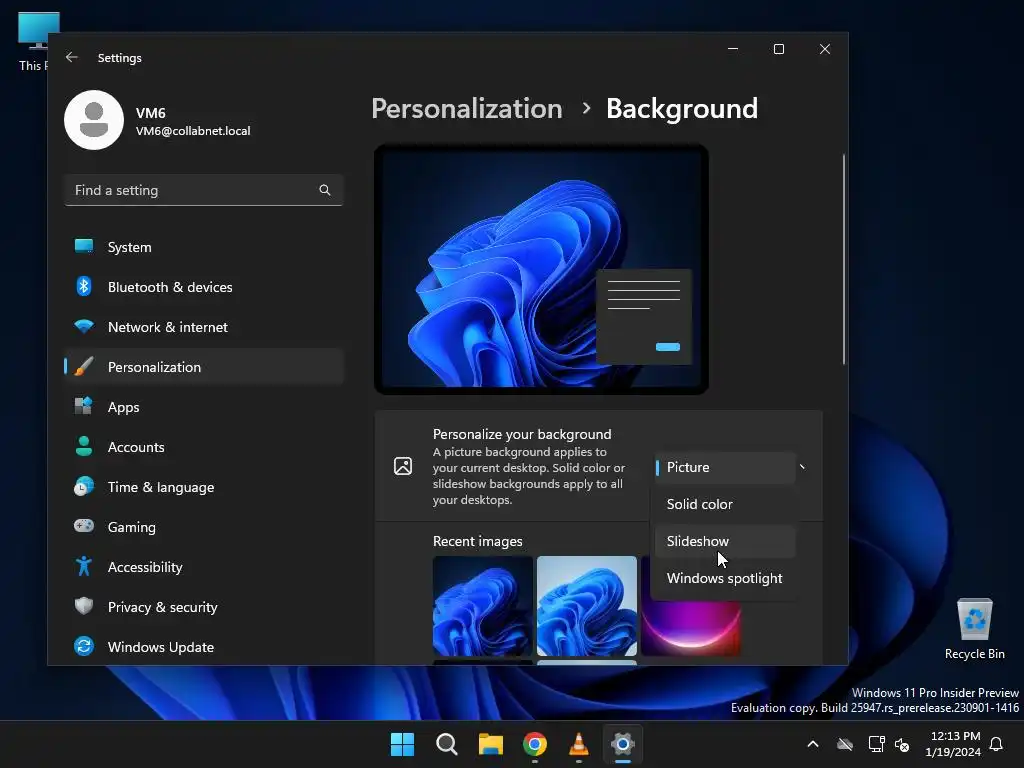The image size is (1024, 768).
Task: Click the search magnifier in Find a setting
Action: pyautogui.click(x=325, y=190)
